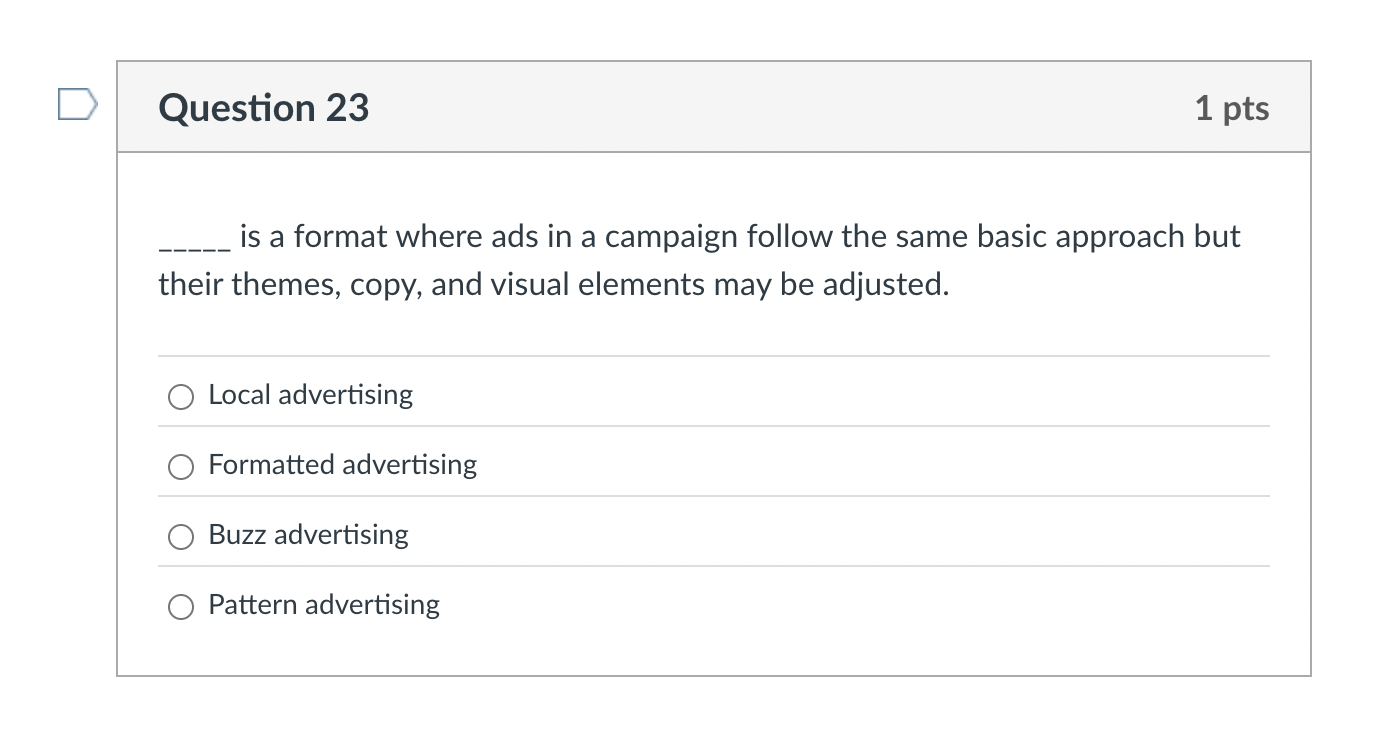Click the divider below Buzz advertising
The width and height of the screenshot is (1389, 734).
(x=714, y=566)
